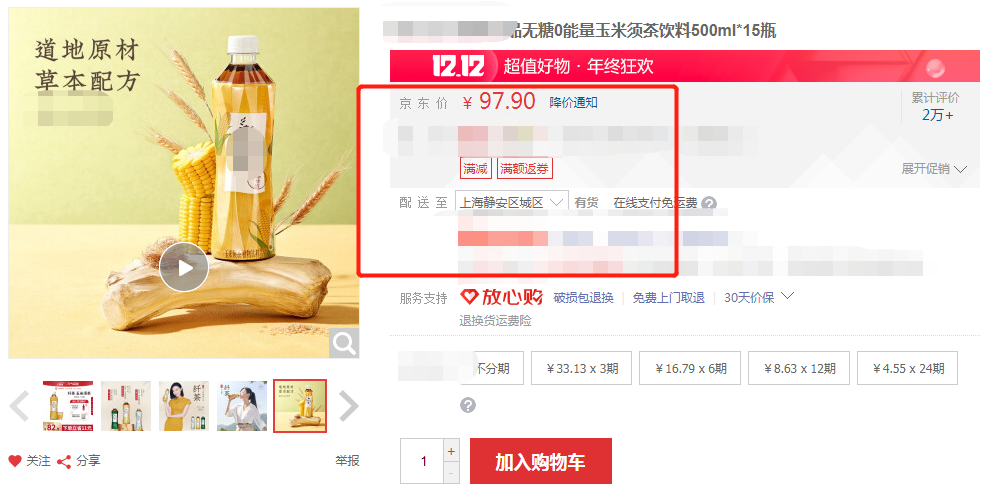The image size is (994, 498).
Task: Click the 放心购 service badge
Action: click(x=502, y=297)
